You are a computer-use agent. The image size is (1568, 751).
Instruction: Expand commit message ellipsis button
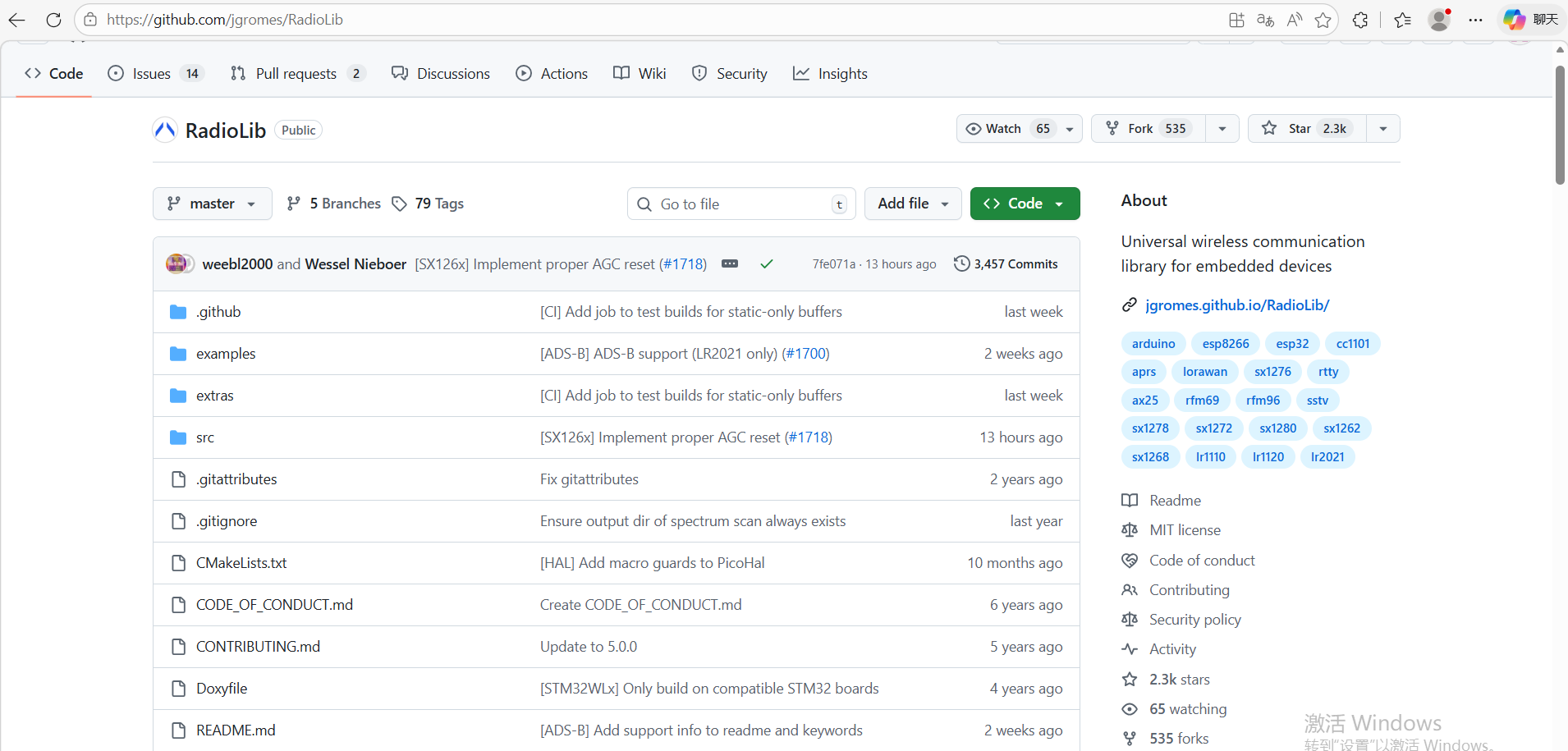click(x=730, y=263)
